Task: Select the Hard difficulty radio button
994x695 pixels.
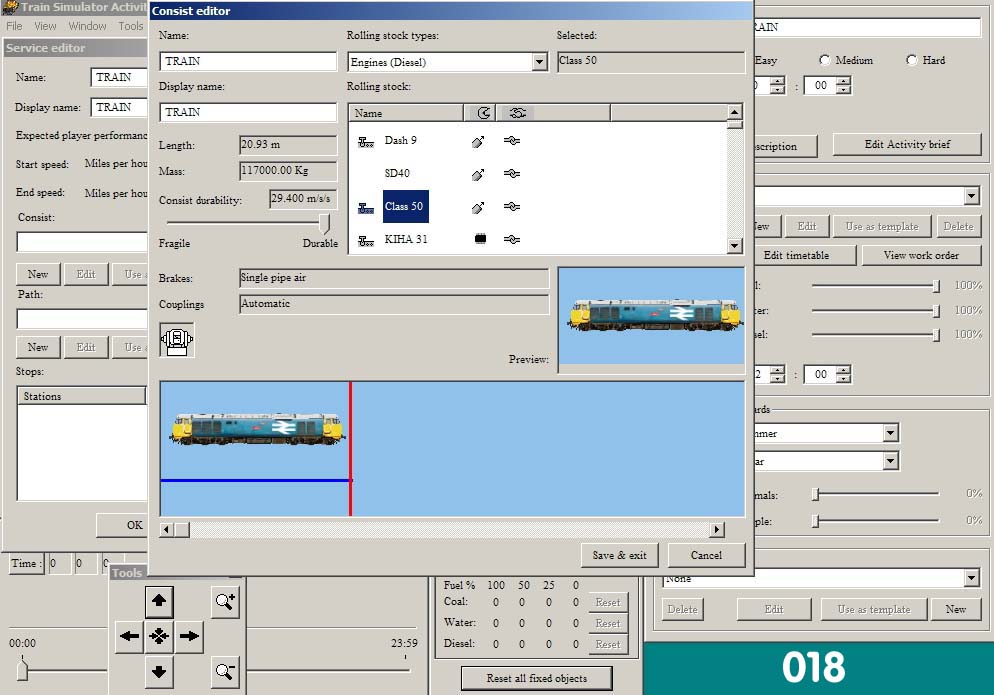Action: click(x=912, y=60)
